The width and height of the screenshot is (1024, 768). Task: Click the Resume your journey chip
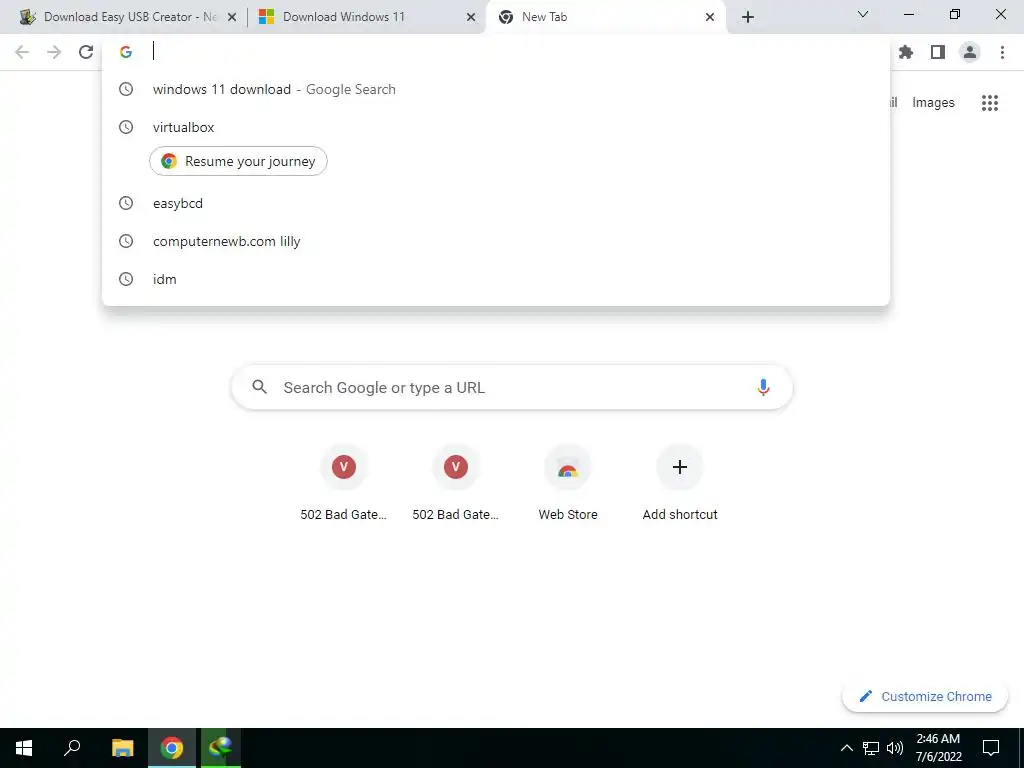pyautogui.click(x=238, y=161)
